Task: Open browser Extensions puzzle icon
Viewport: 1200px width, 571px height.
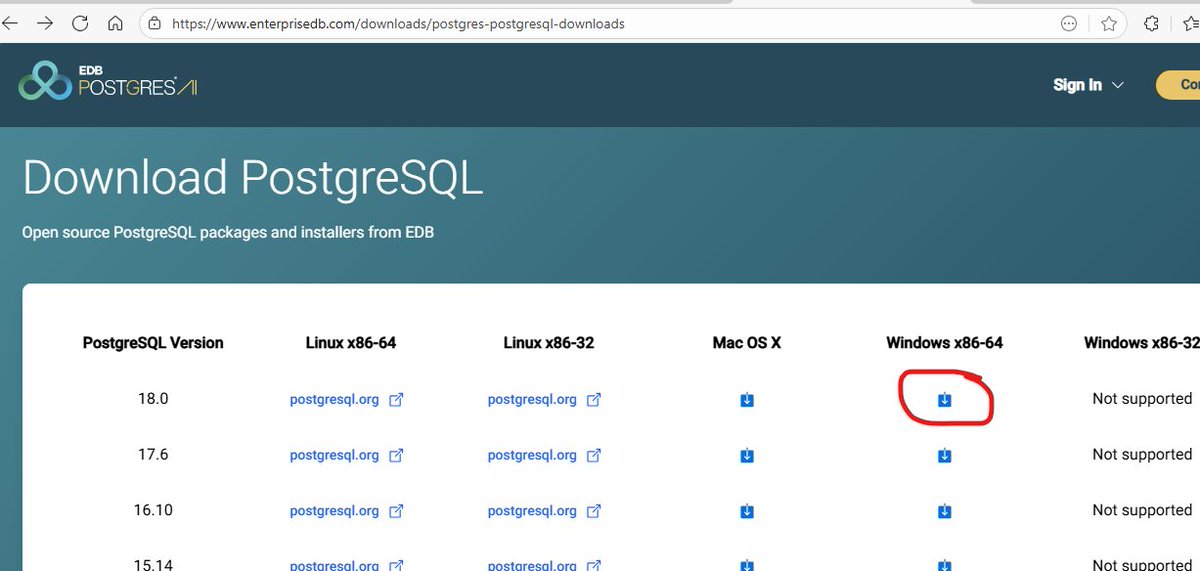Action: [x=1151, y=23]
